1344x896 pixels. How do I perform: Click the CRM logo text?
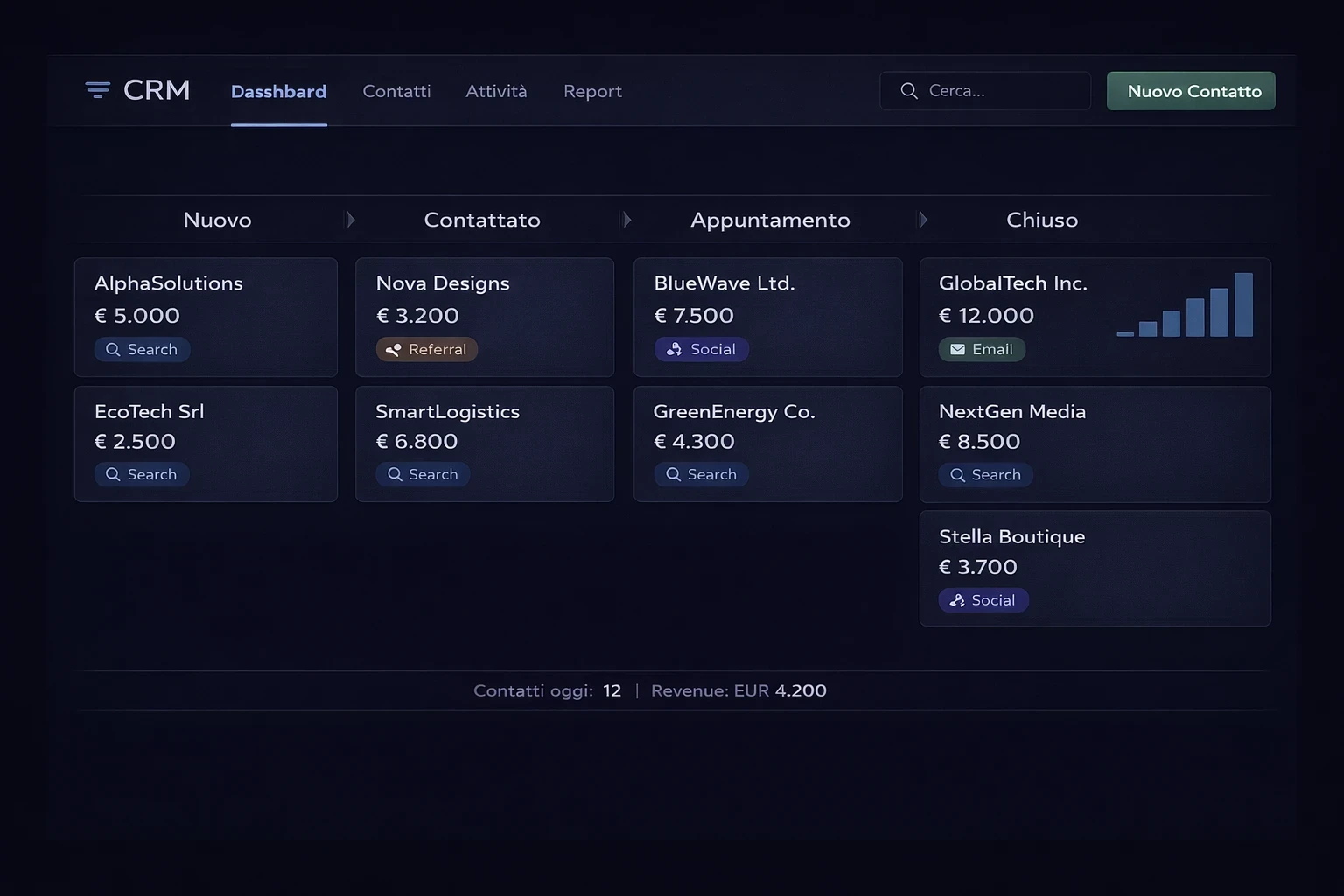(157, 90)
